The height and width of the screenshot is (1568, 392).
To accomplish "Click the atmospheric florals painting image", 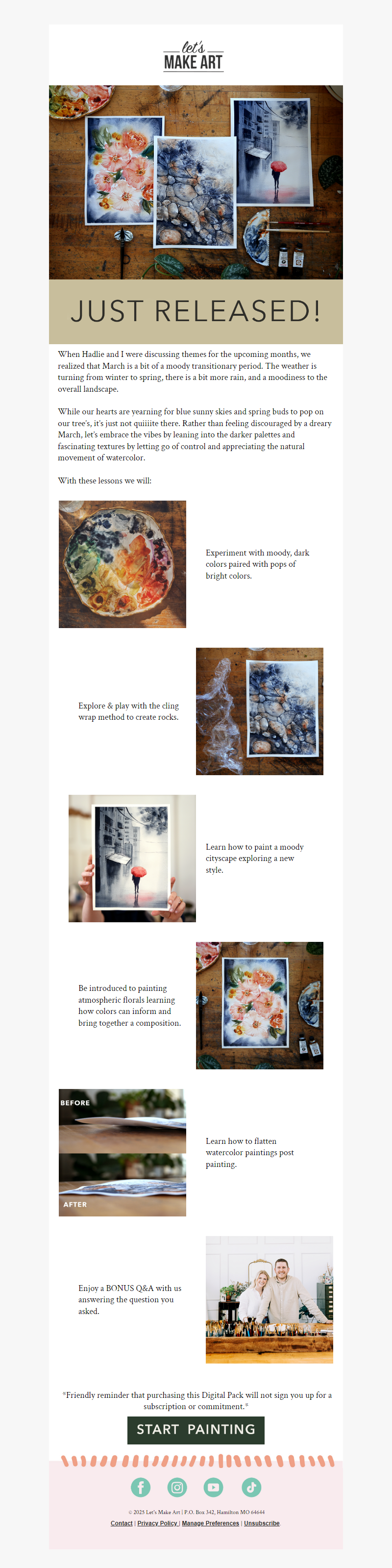I will (x=259, y=1006).
